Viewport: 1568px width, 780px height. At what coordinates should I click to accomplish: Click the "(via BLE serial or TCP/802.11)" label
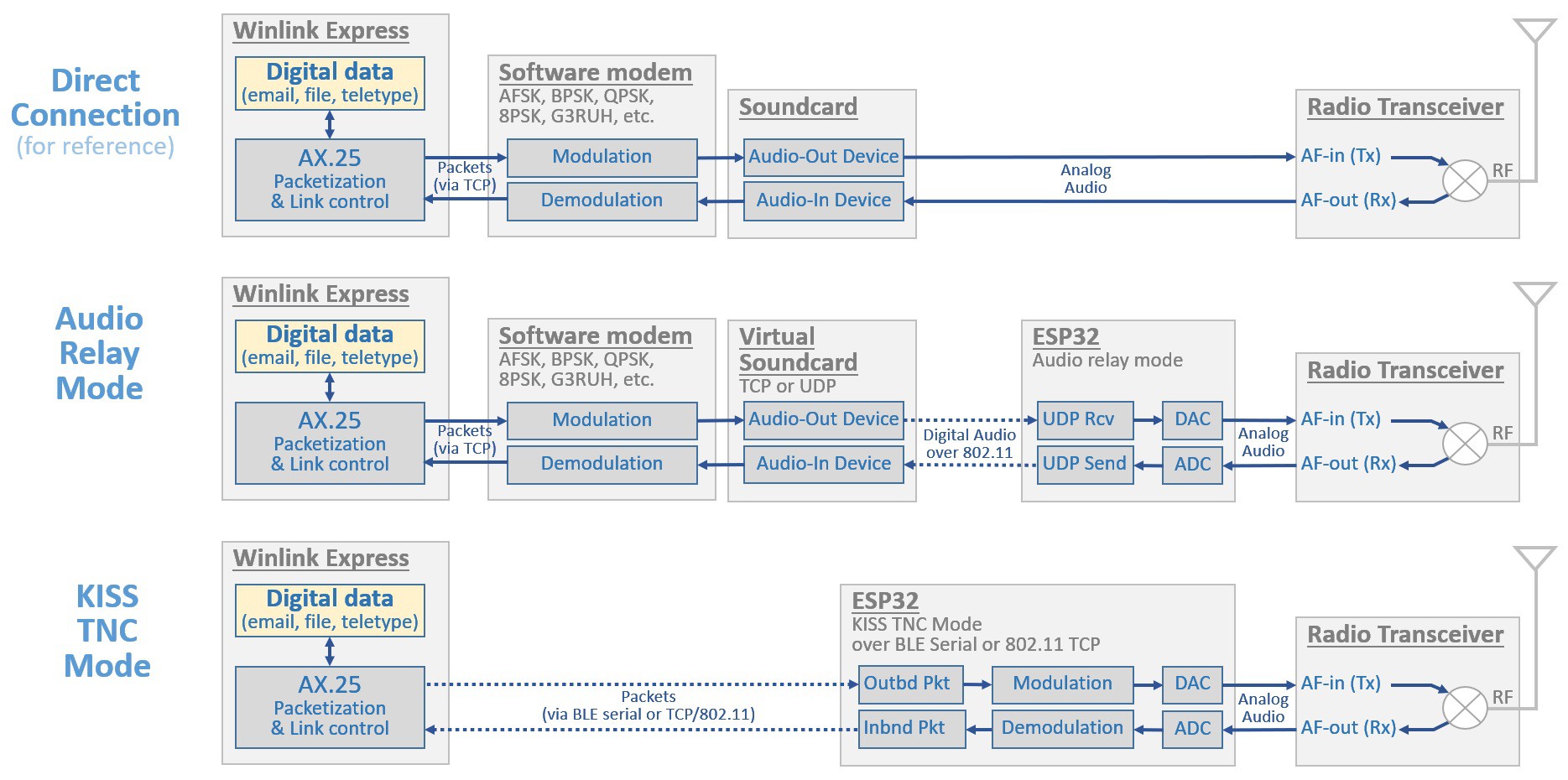[x=649, y=715]
